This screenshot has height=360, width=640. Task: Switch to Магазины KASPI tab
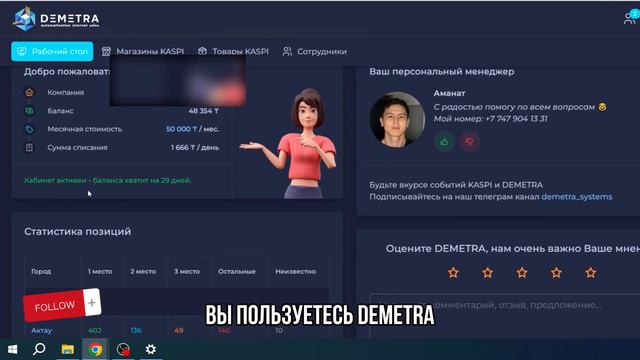[x=143, y=51]
